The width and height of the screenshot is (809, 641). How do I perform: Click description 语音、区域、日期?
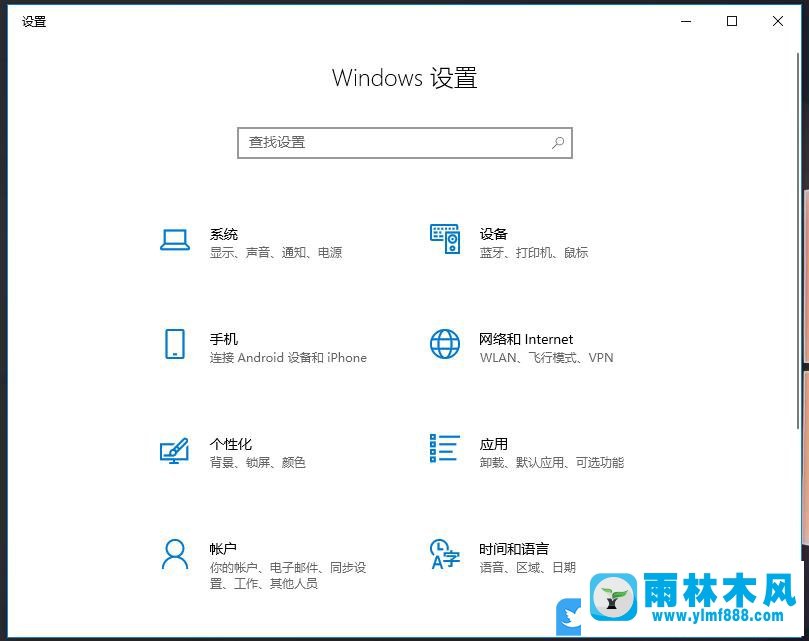pyautogui.click(x=527, y=568)
